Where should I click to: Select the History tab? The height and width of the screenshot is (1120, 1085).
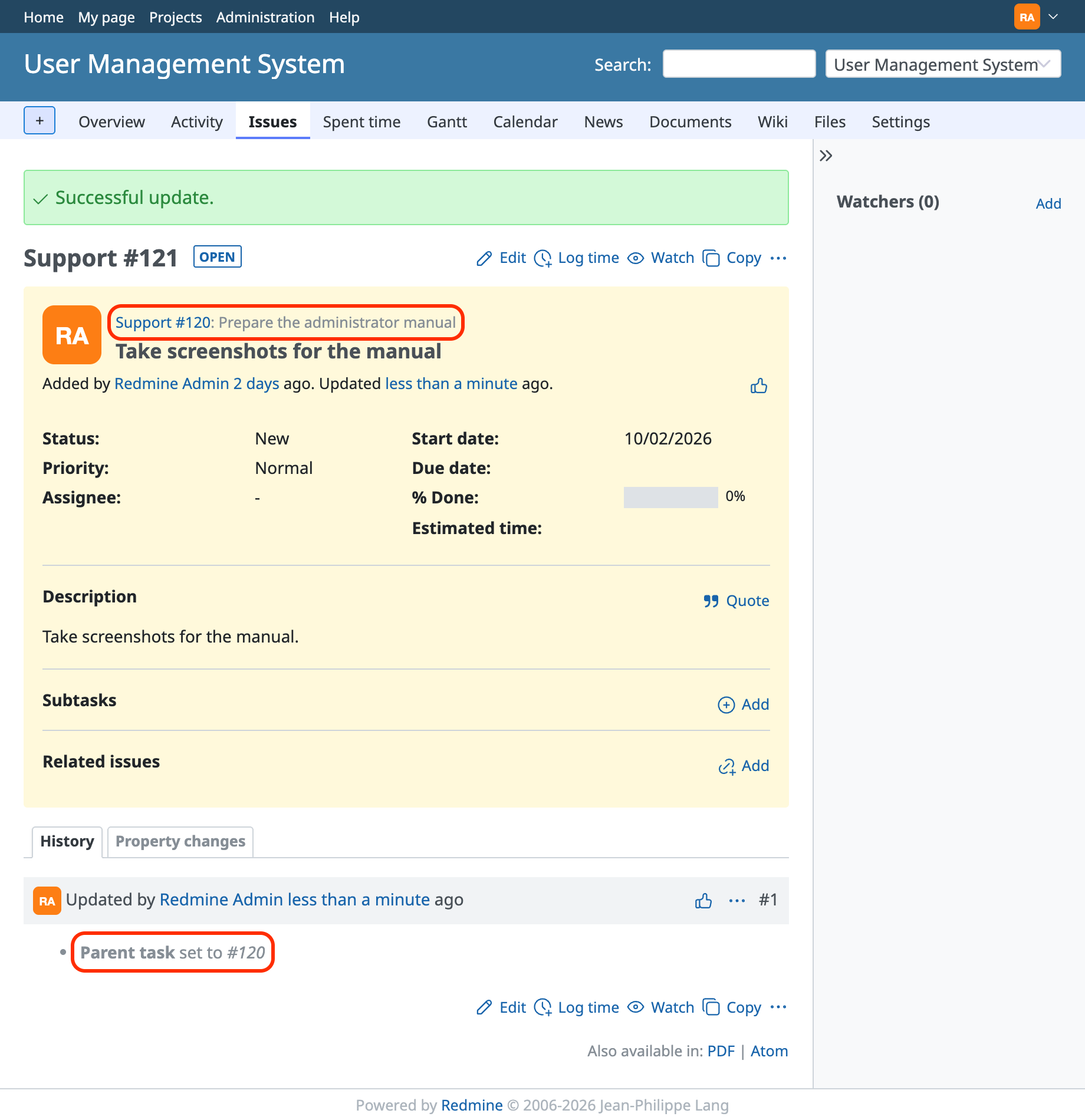67,841
